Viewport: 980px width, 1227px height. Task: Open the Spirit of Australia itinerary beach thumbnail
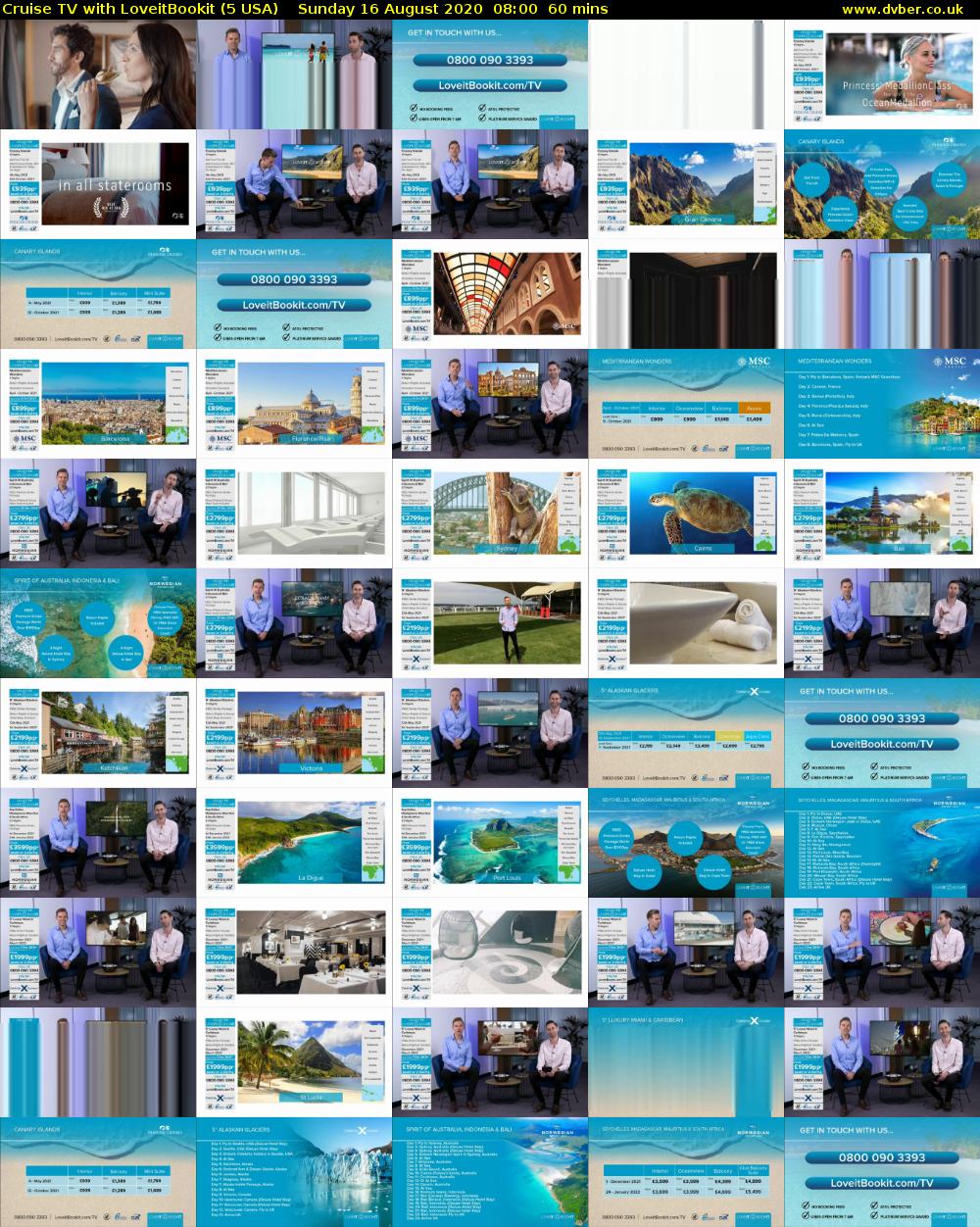tap(490, 1172)
